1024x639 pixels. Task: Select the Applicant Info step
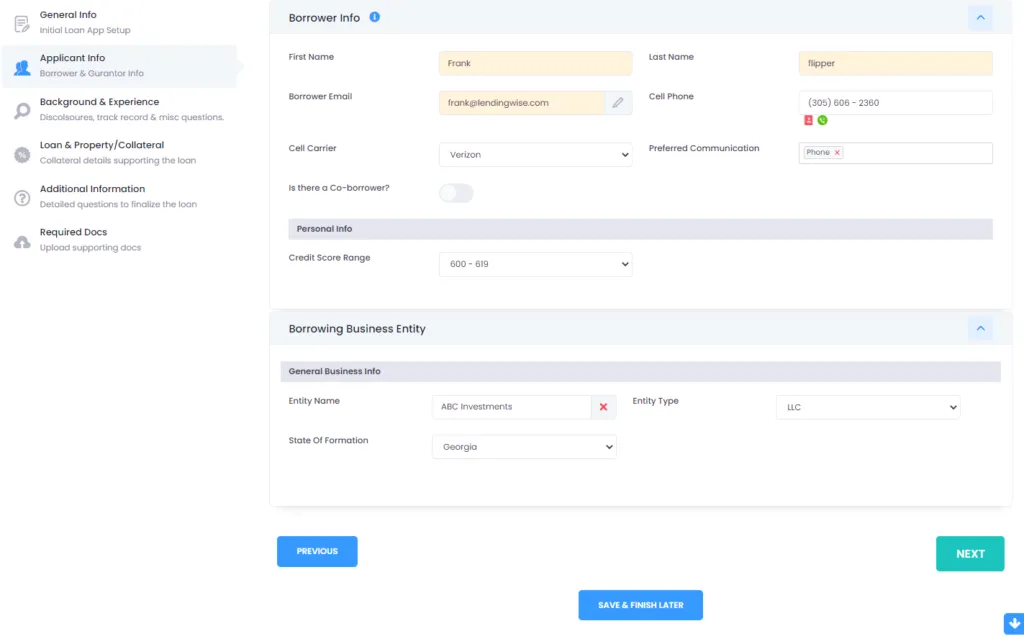[x=119, y=65]
